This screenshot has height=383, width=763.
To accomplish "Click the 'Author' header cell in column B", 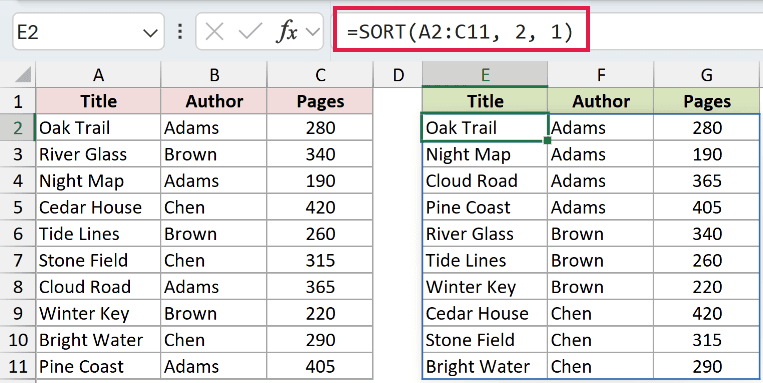I will [x=214, y=101].
